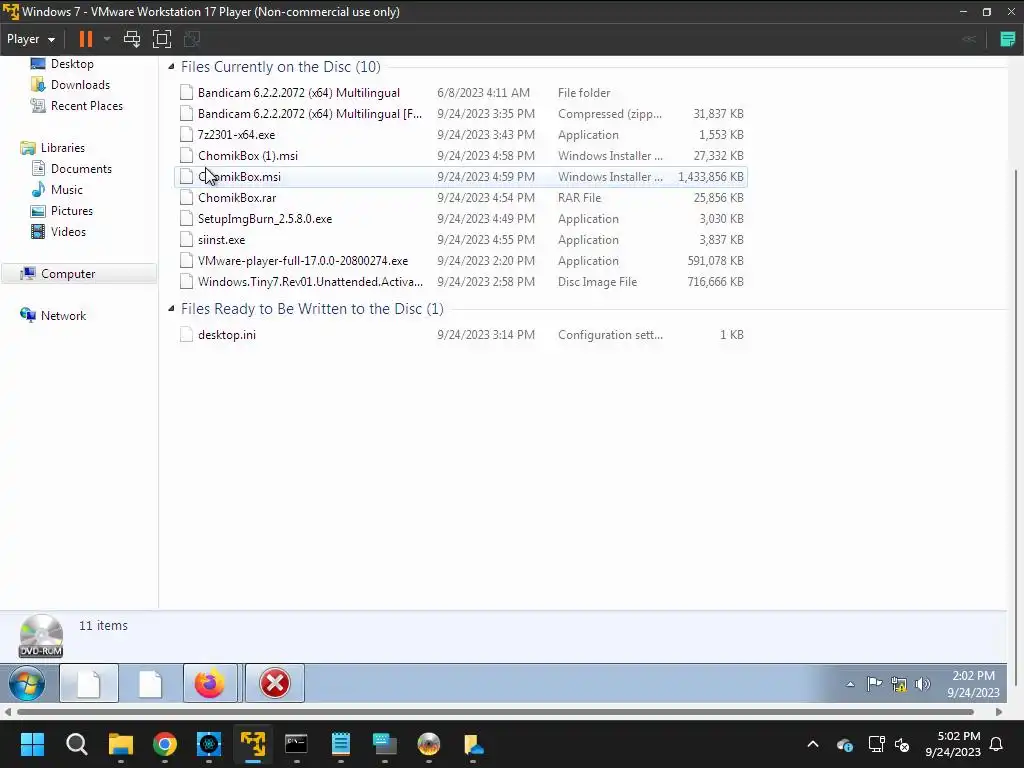
Task: Open the host Windows 11 Start menu
Action: coord(32,744)
